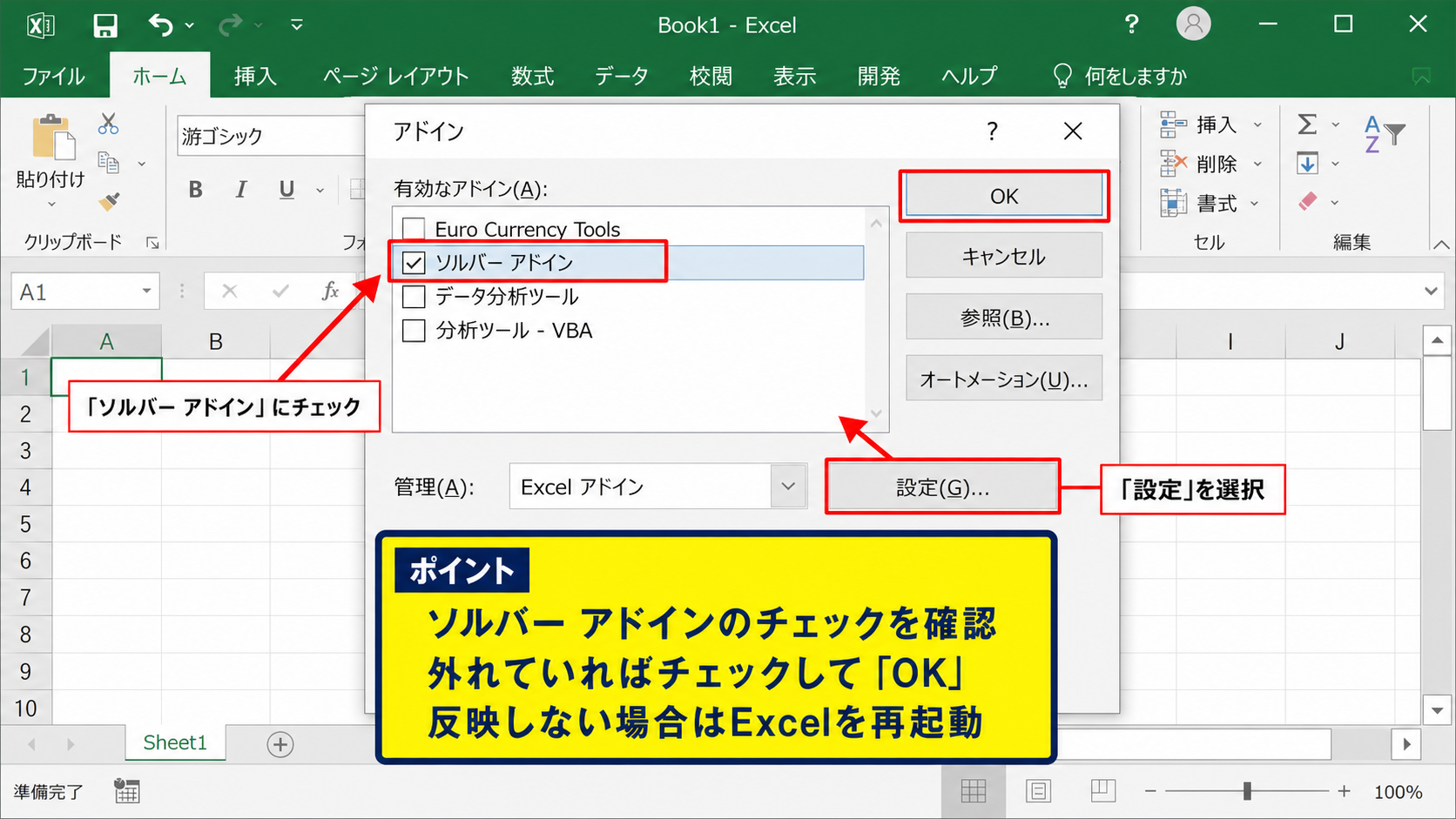Image resolution: width=1456 pixels, height=819 pixels.
Task: Switch to ページ レイアウト tab
Action: point(395,77)
